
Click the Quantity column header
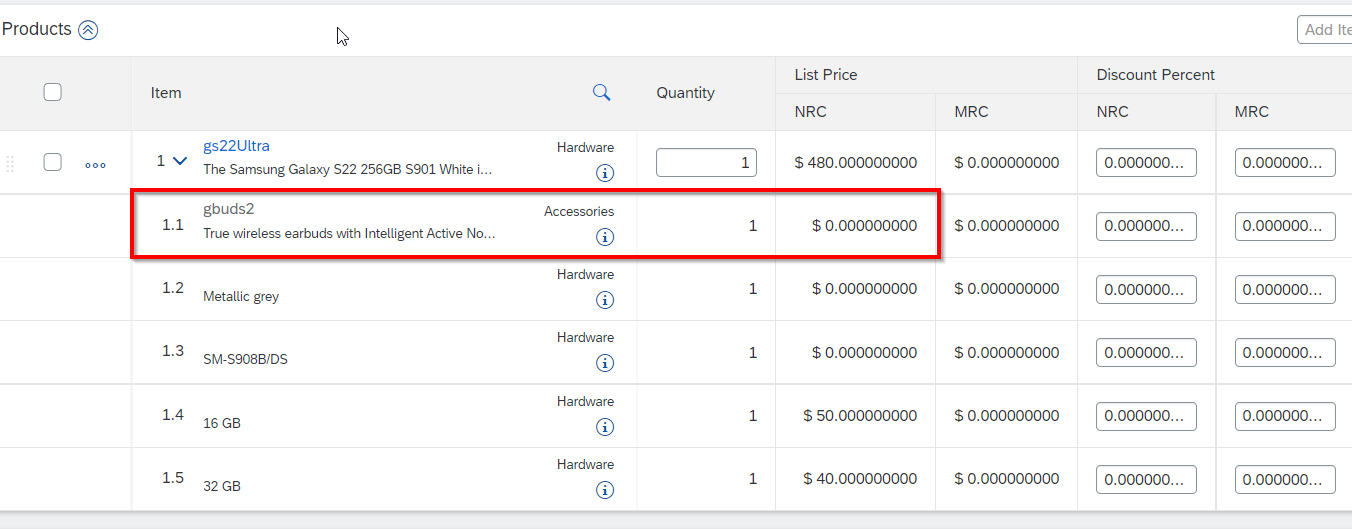tap(686, 93)
